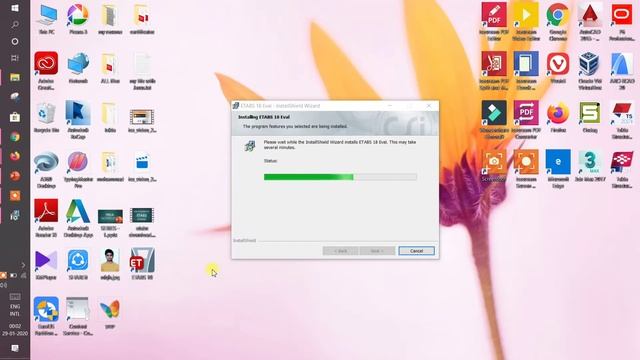Select the TeamViewer-style blue arrows shortcut
This screenshot has width=640, height=360.
(46, 316)
